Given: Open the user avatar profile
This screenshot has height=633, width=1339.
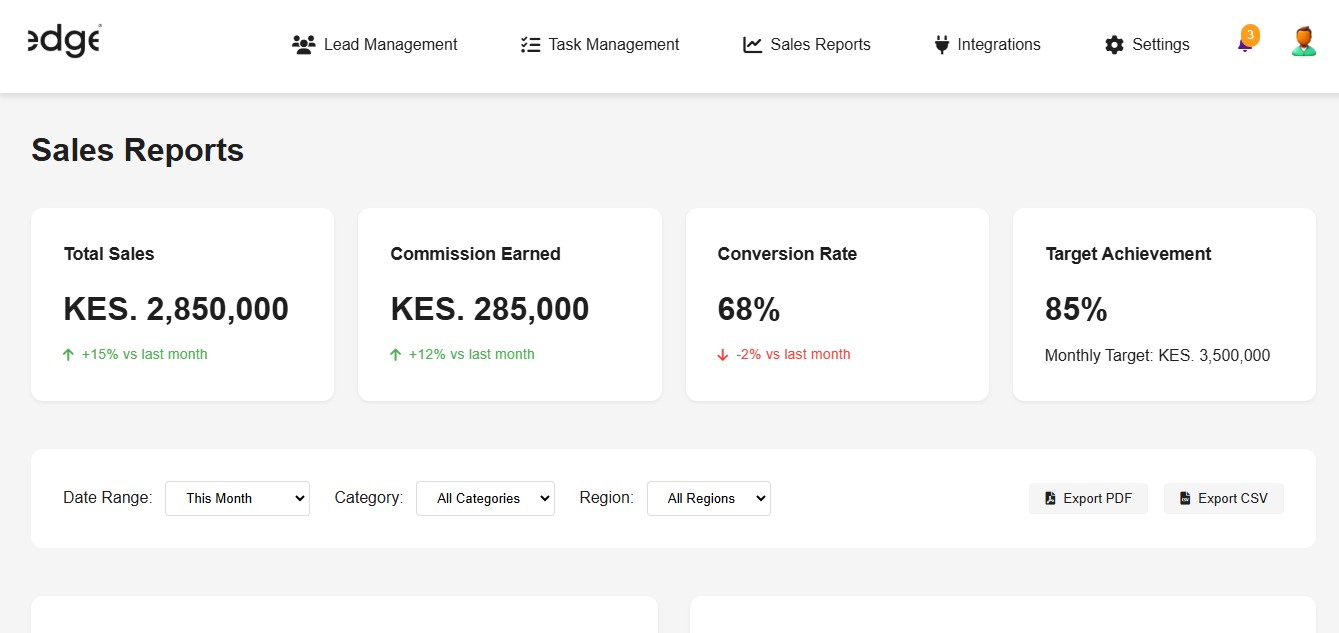Looking at the screenshot, I should tap(1303, 41).
